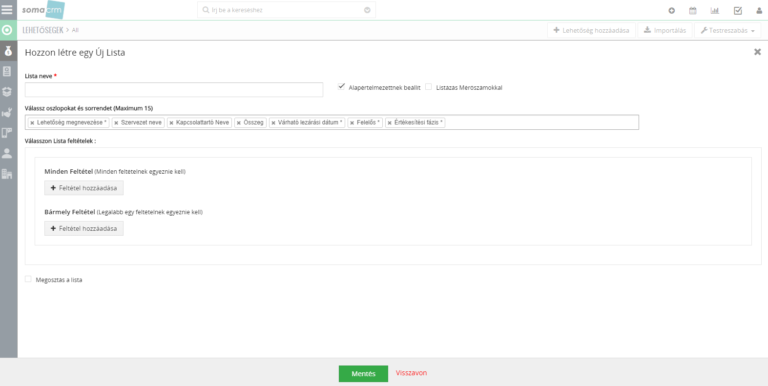Open advanced search options in search bar

[367, 10]
